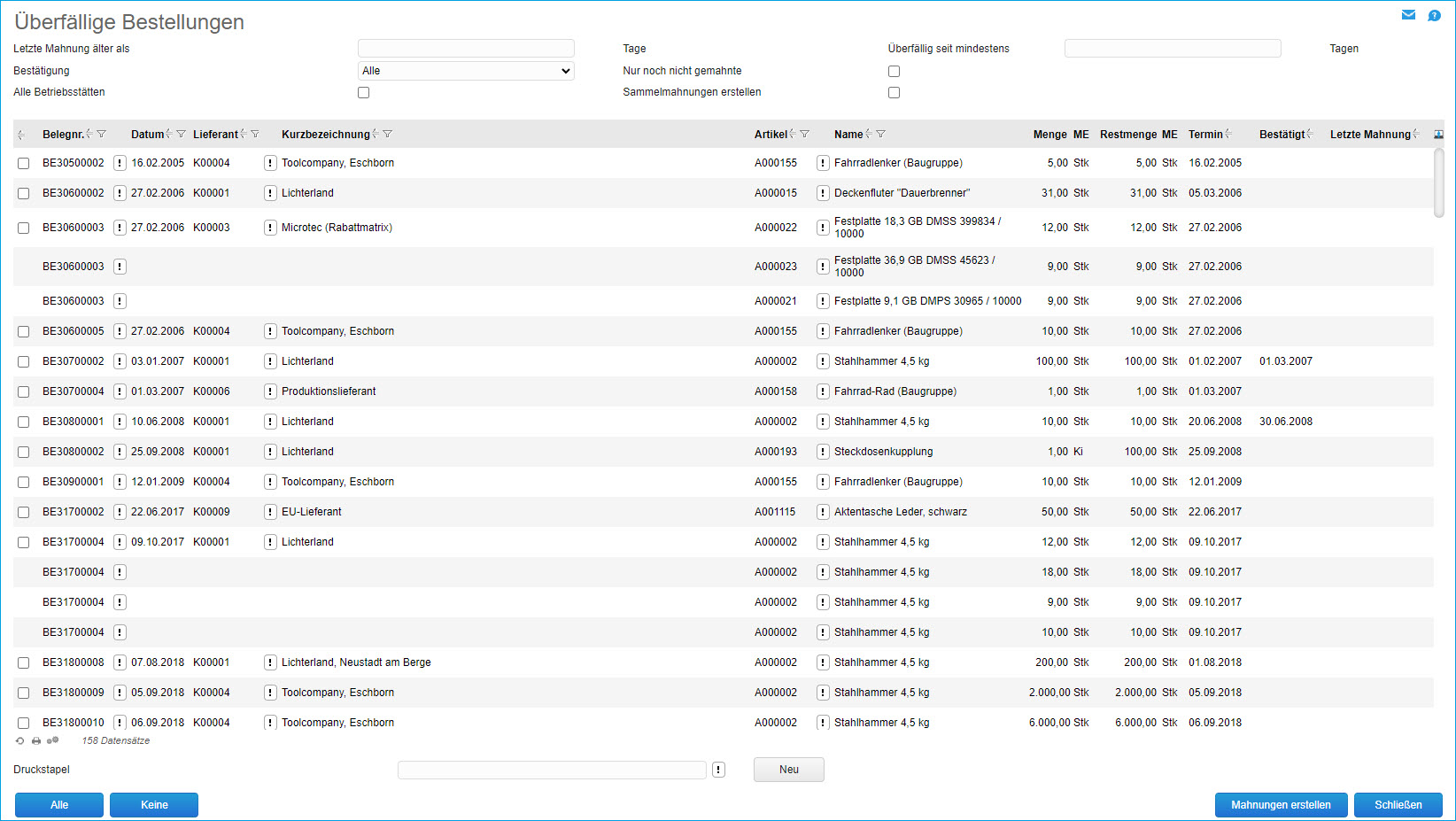The height and width of the screenshot is (821, 1456).
Task: Click the Überfällig seit mindestens input field
Action: point(1172,49)
